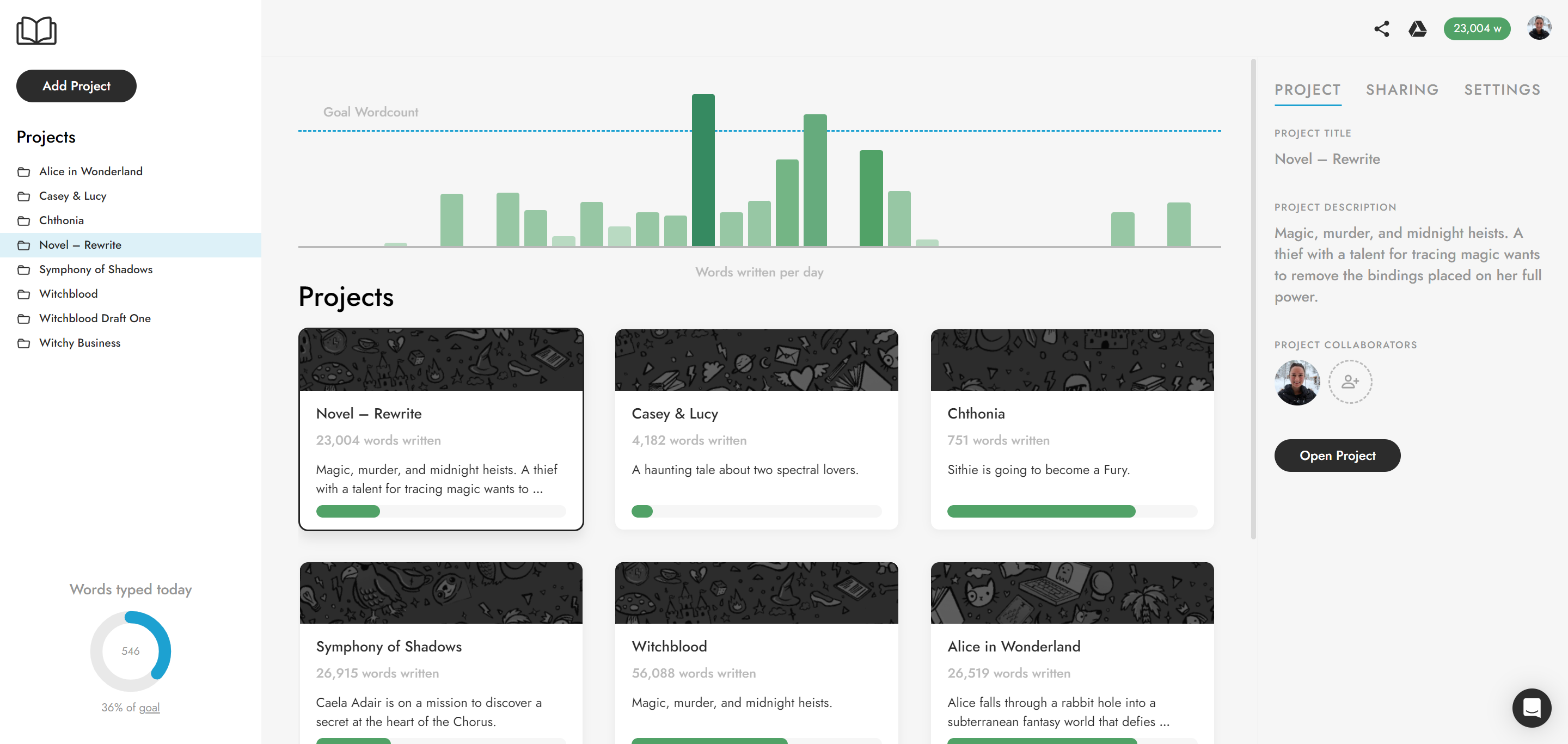
Task: Switch to the SETTINGS tab
Action: click(1502, 89)
